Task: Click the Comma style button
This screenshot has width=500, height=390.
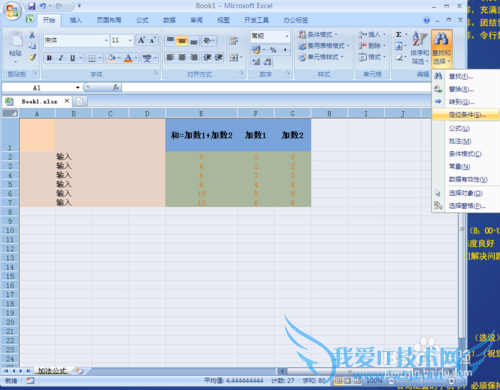Action: point(285,50)
